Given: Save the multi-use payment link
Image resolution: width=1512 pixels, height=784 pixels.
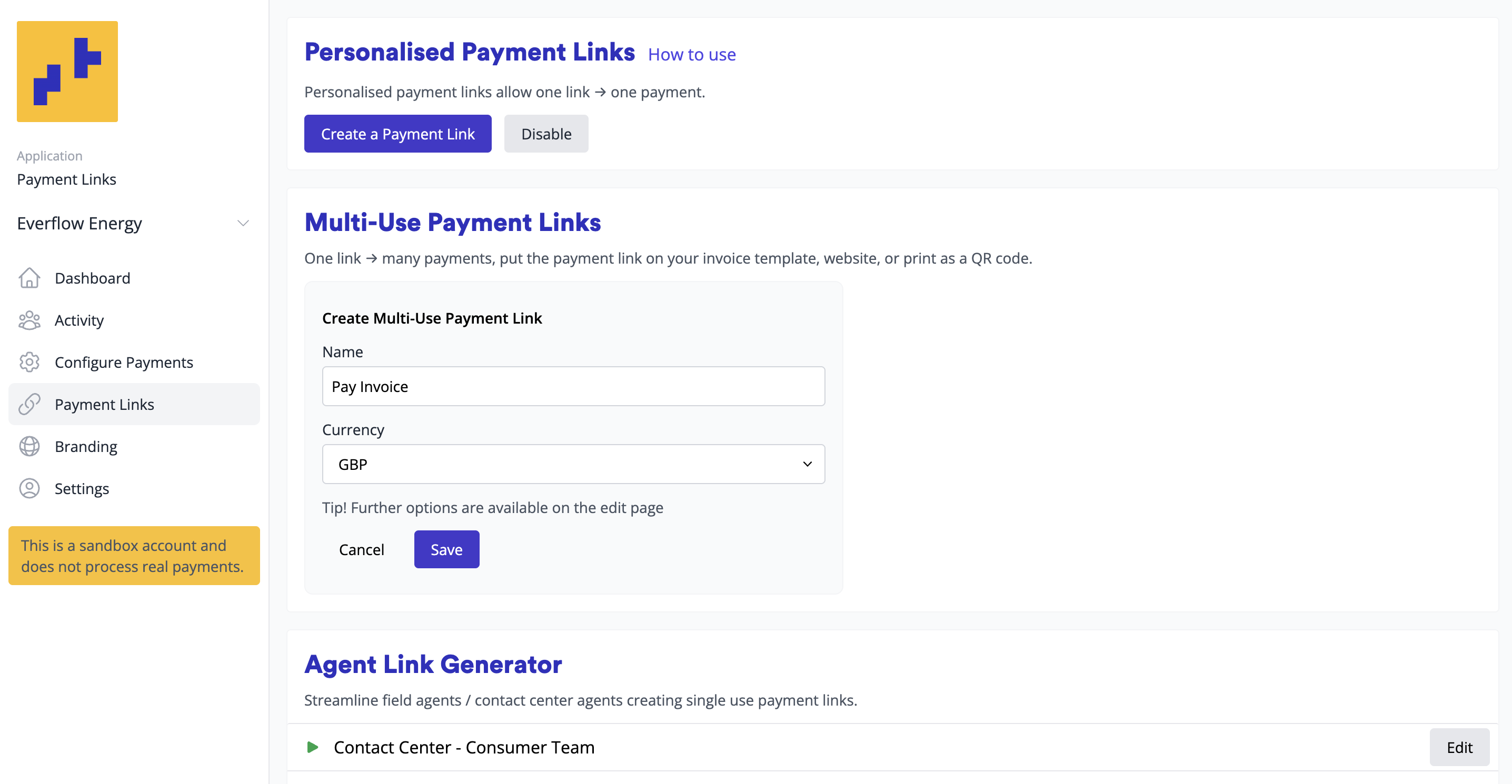Looking at the screenshot, I should click(446, 549).
